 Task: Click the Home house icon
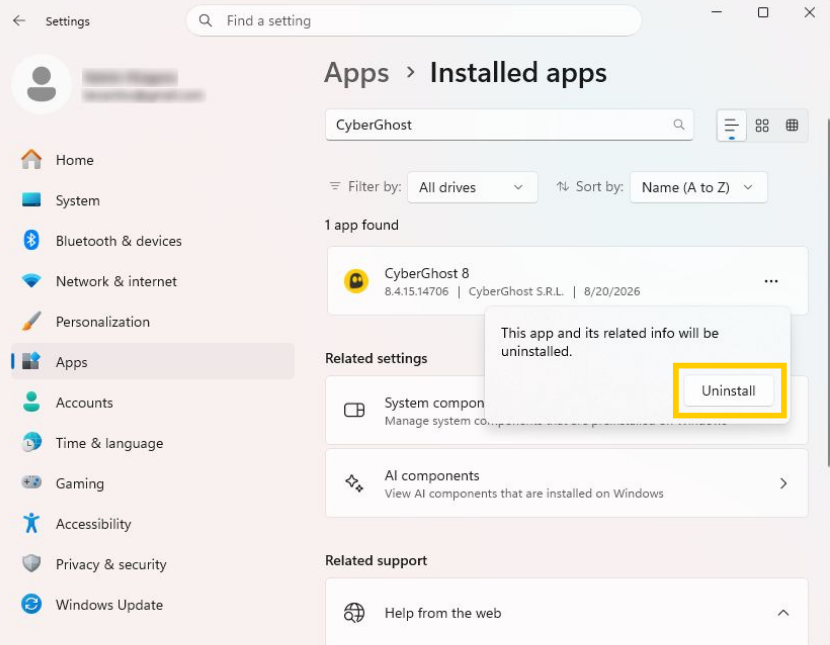tap(31, 159)
